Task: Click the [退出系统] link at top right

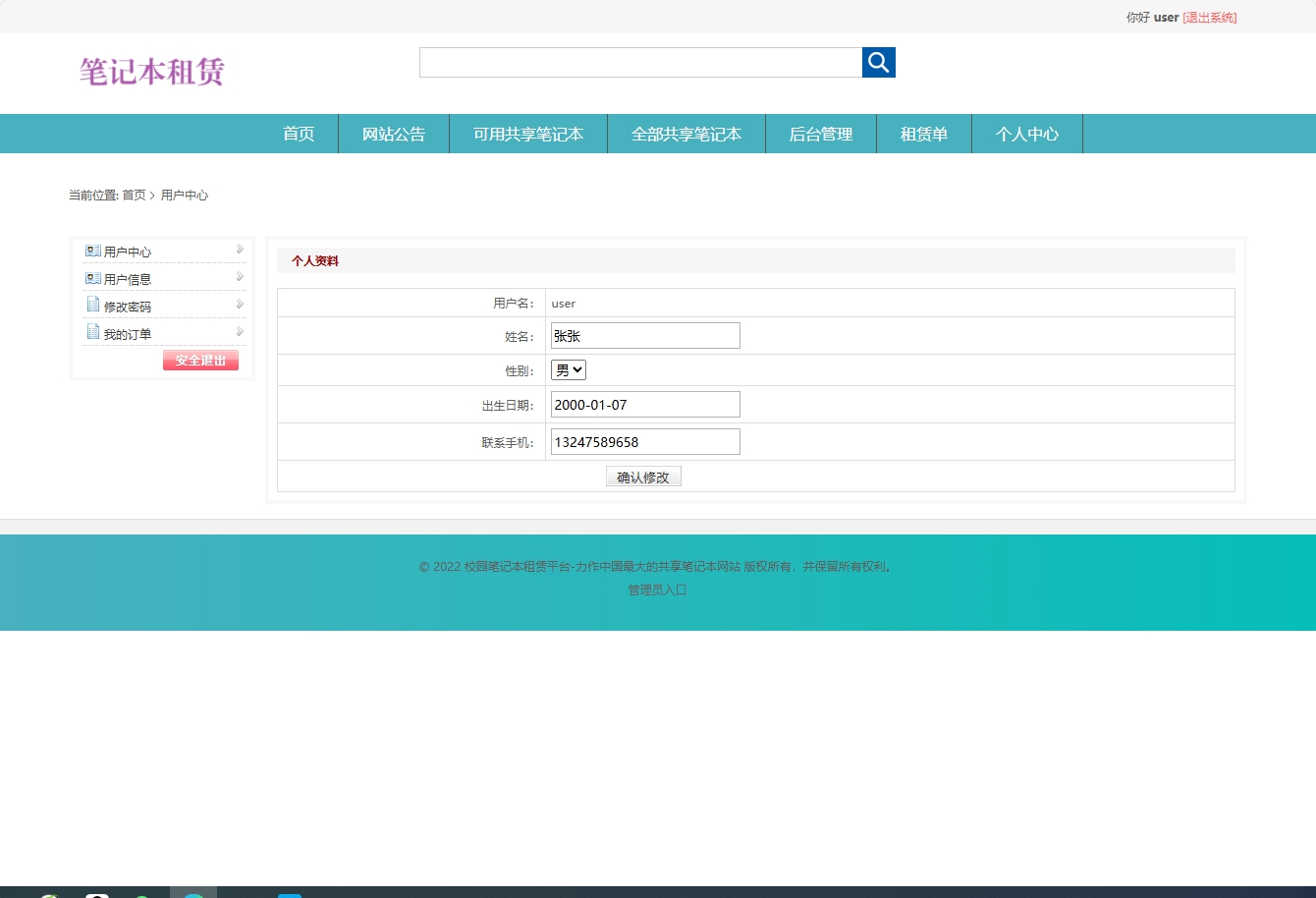Action: coord(1209,17)
